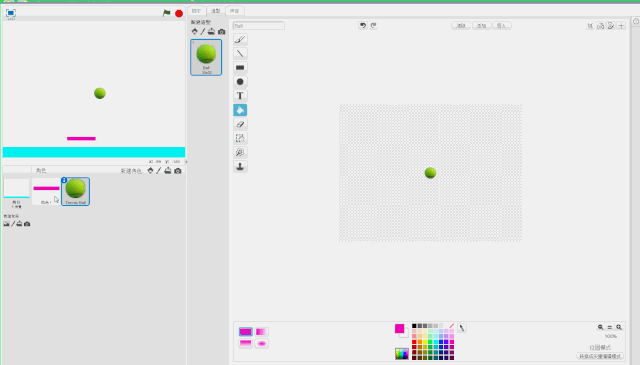Select the Eraser tool

pos(240,124)
